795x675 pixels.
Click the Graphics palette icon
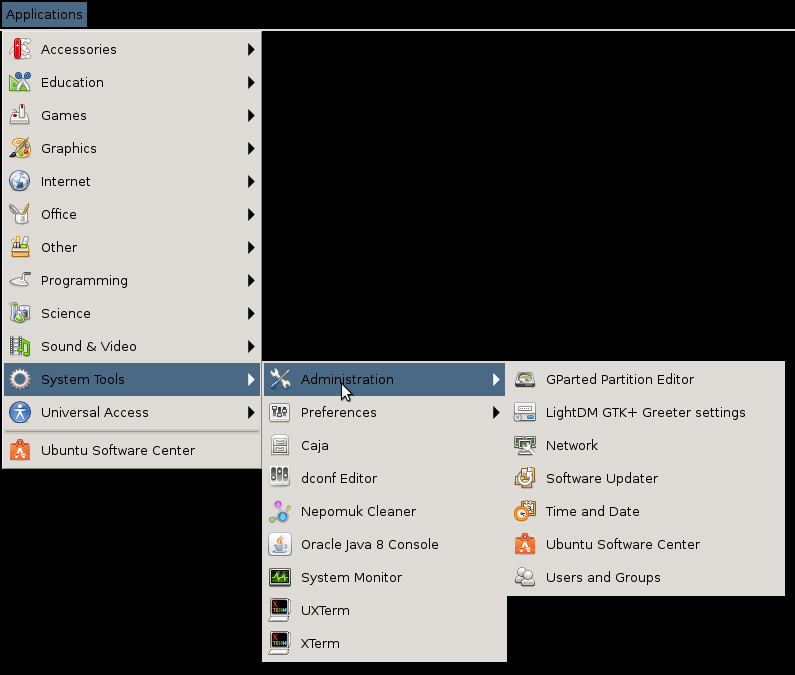click(20, 148)
